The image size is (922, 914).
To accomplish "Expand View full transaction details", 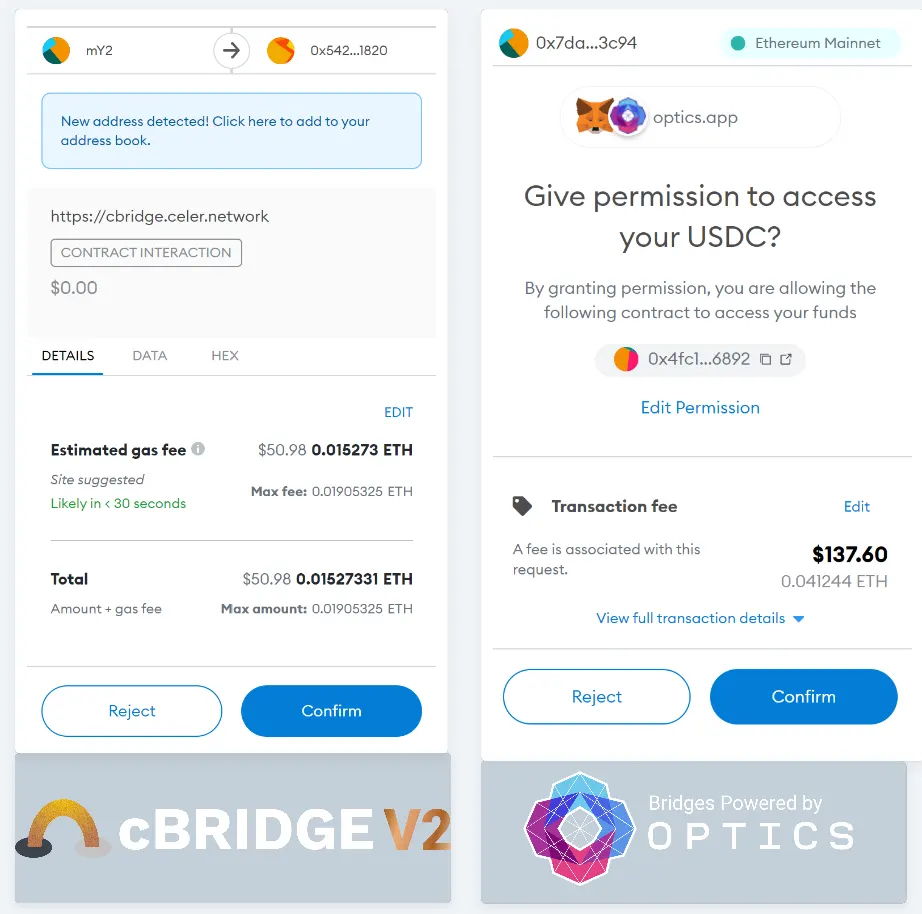I will 700,618.
